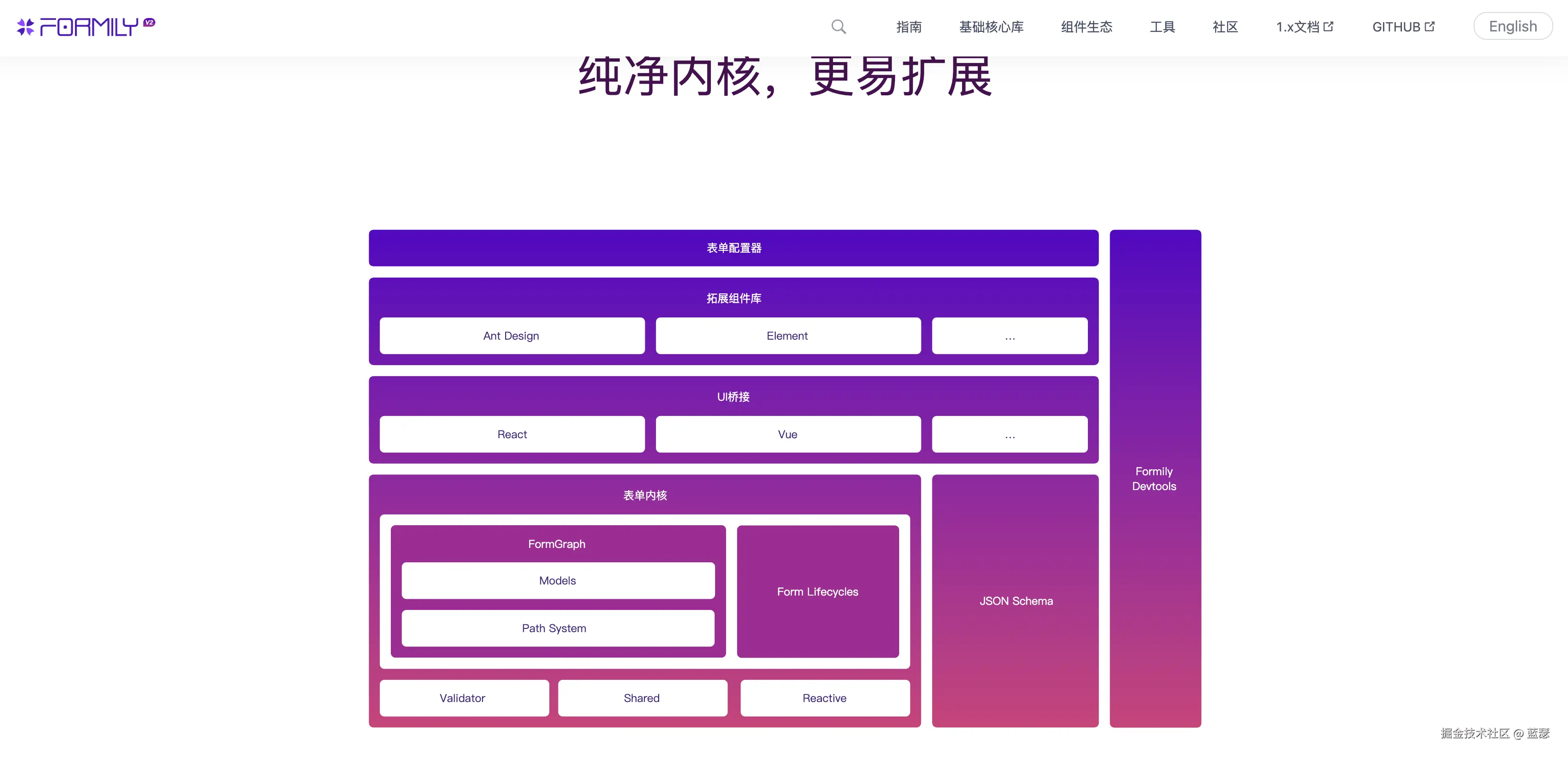The image size is (1568, 758).
Task: Switch language to English
Action: click(x=1512, y=27)
